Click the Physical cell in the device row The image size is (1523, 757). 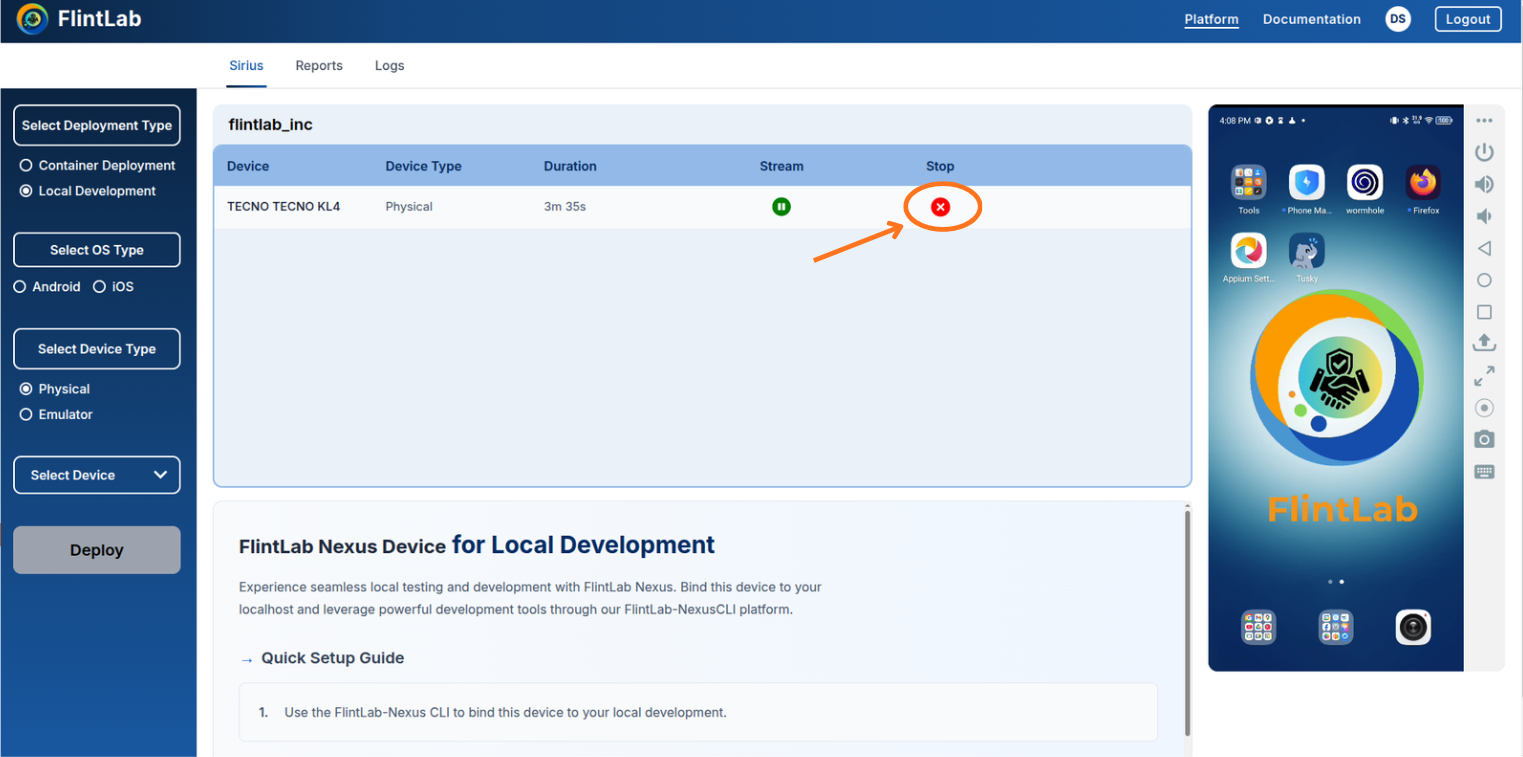pos(409,207)
